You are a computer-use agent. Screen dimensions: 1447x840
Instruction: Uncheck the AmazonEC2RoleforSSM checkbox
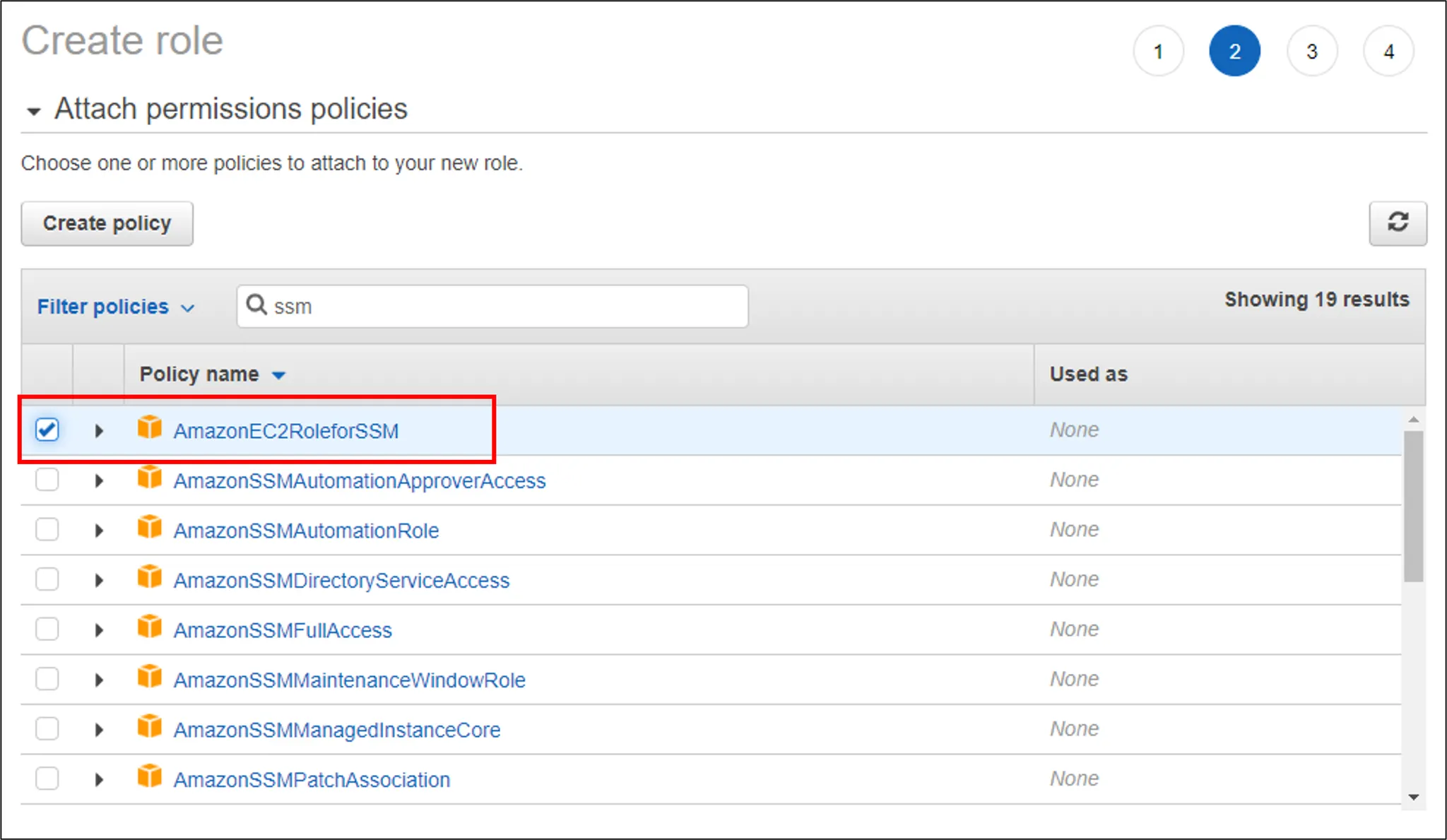point(47,430)
